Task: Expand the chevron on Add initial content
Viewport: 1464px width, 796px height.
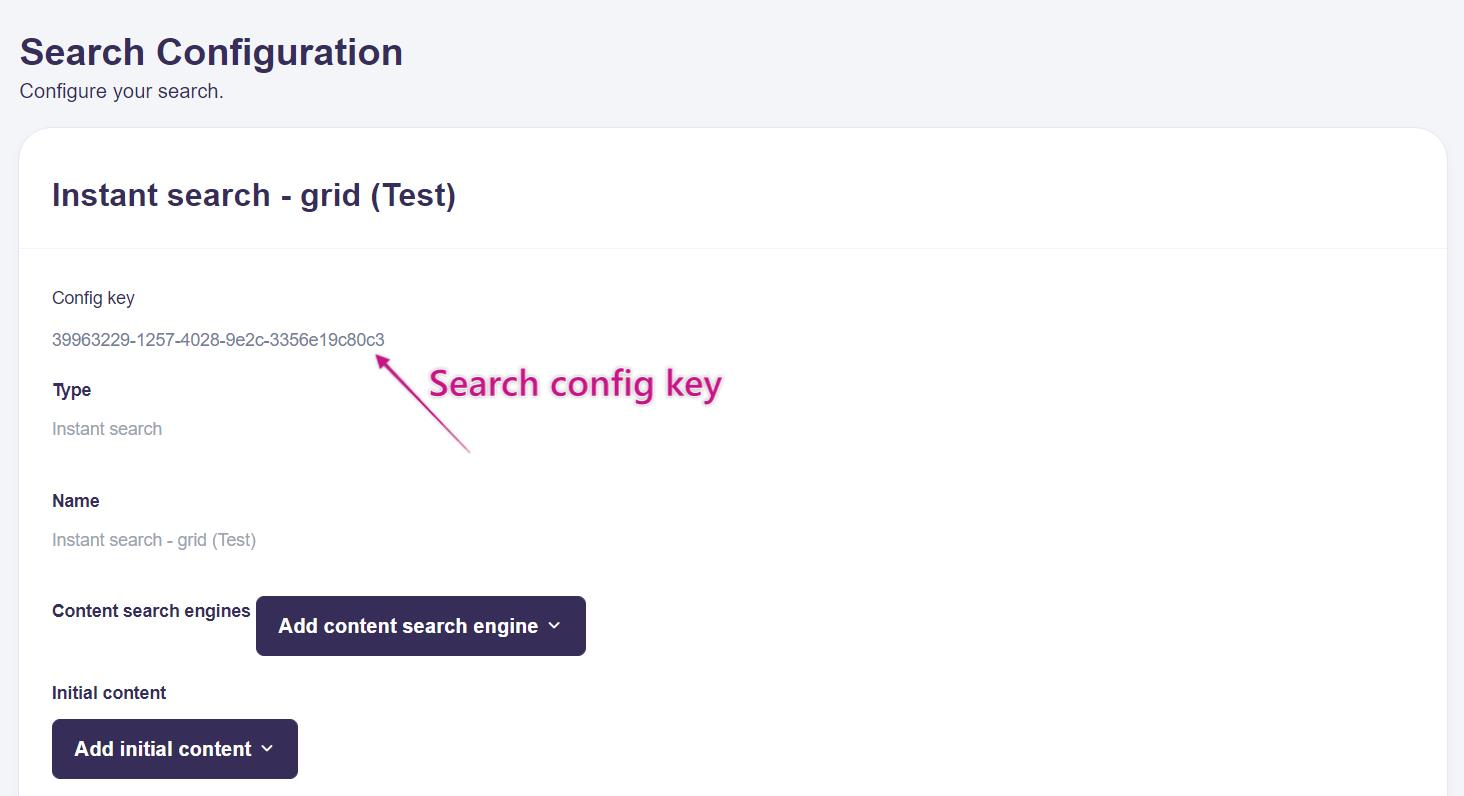Action: pos(267,749)
